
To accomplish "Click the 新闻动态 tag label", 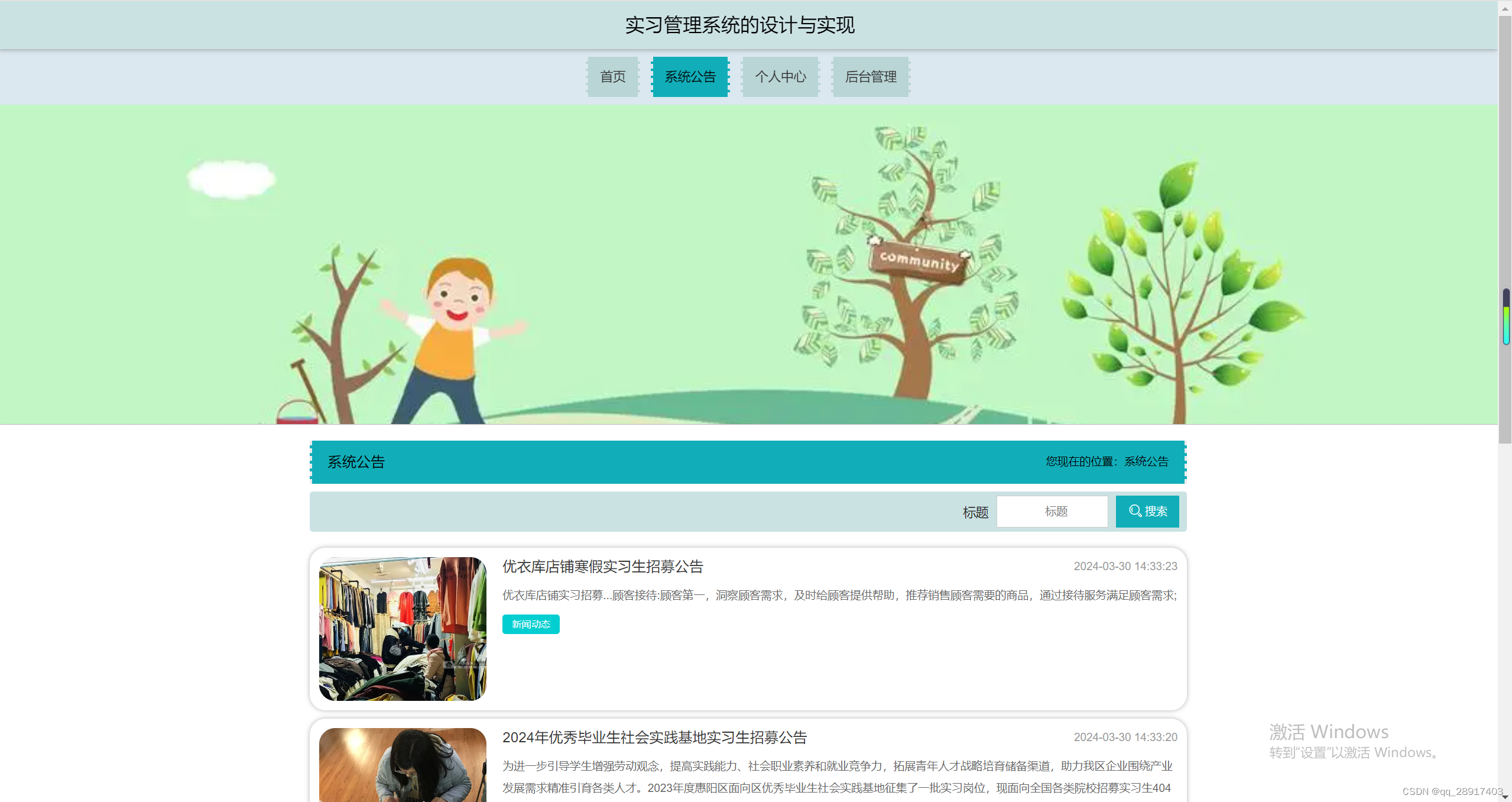I will 531,624.
